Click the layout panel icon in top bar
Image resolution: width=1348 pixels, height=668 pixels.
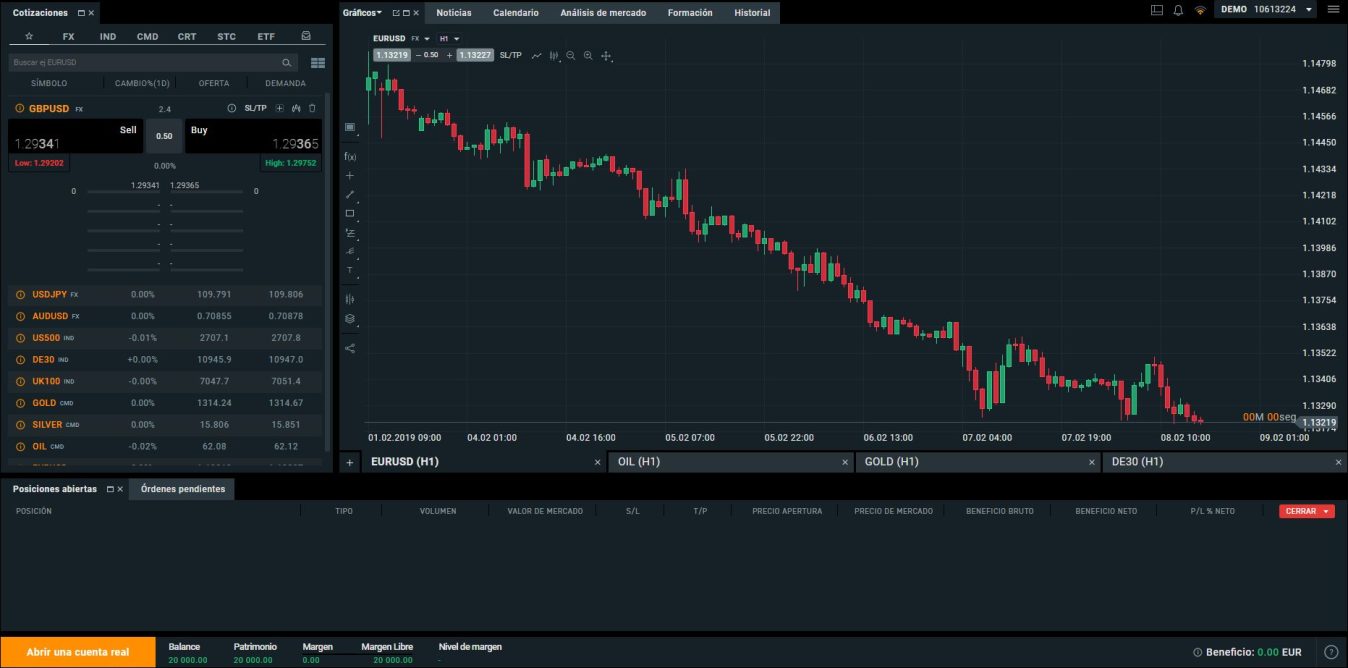1157,10
